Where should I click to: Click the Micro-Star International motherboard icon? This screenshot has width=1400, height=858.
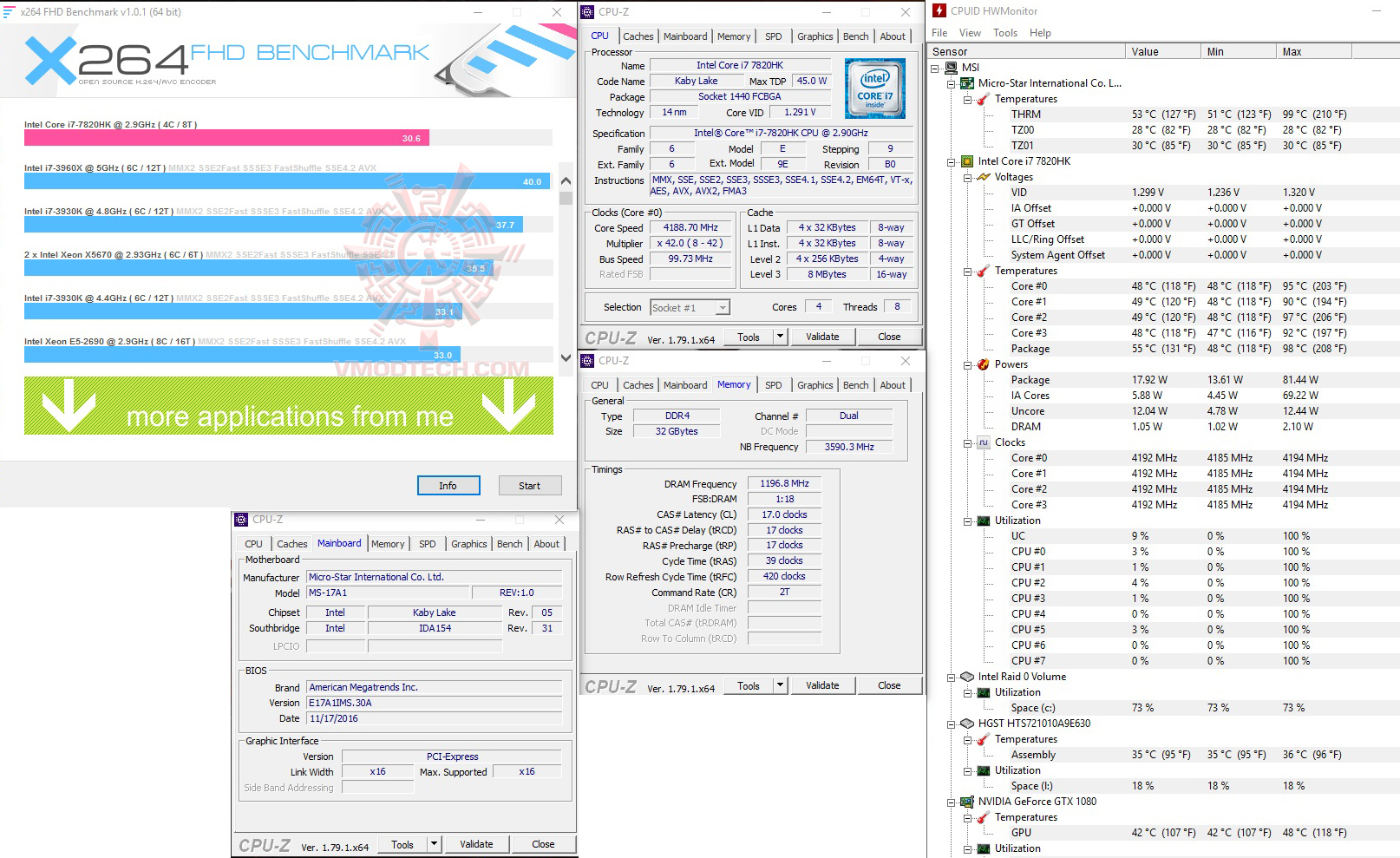click(x=965, y=83)
